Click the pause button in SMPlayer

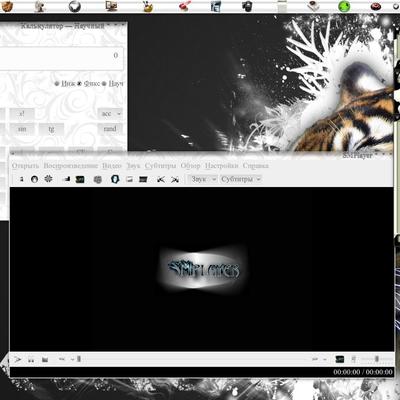[x=31, y=360]
